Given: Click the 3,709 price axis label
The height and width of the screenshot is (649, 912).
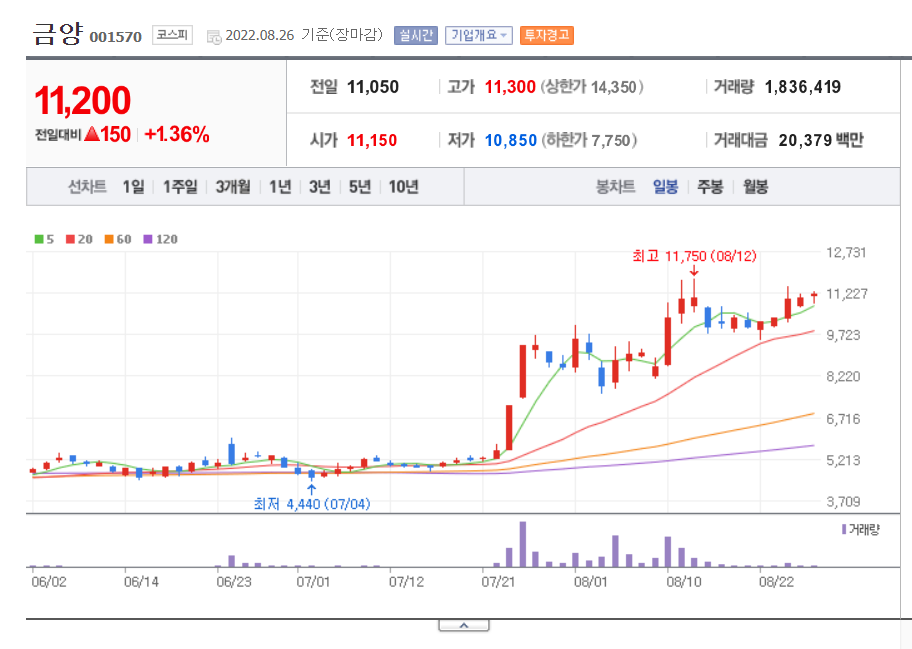Looking at the screenshot, I should tap(843, 501).
